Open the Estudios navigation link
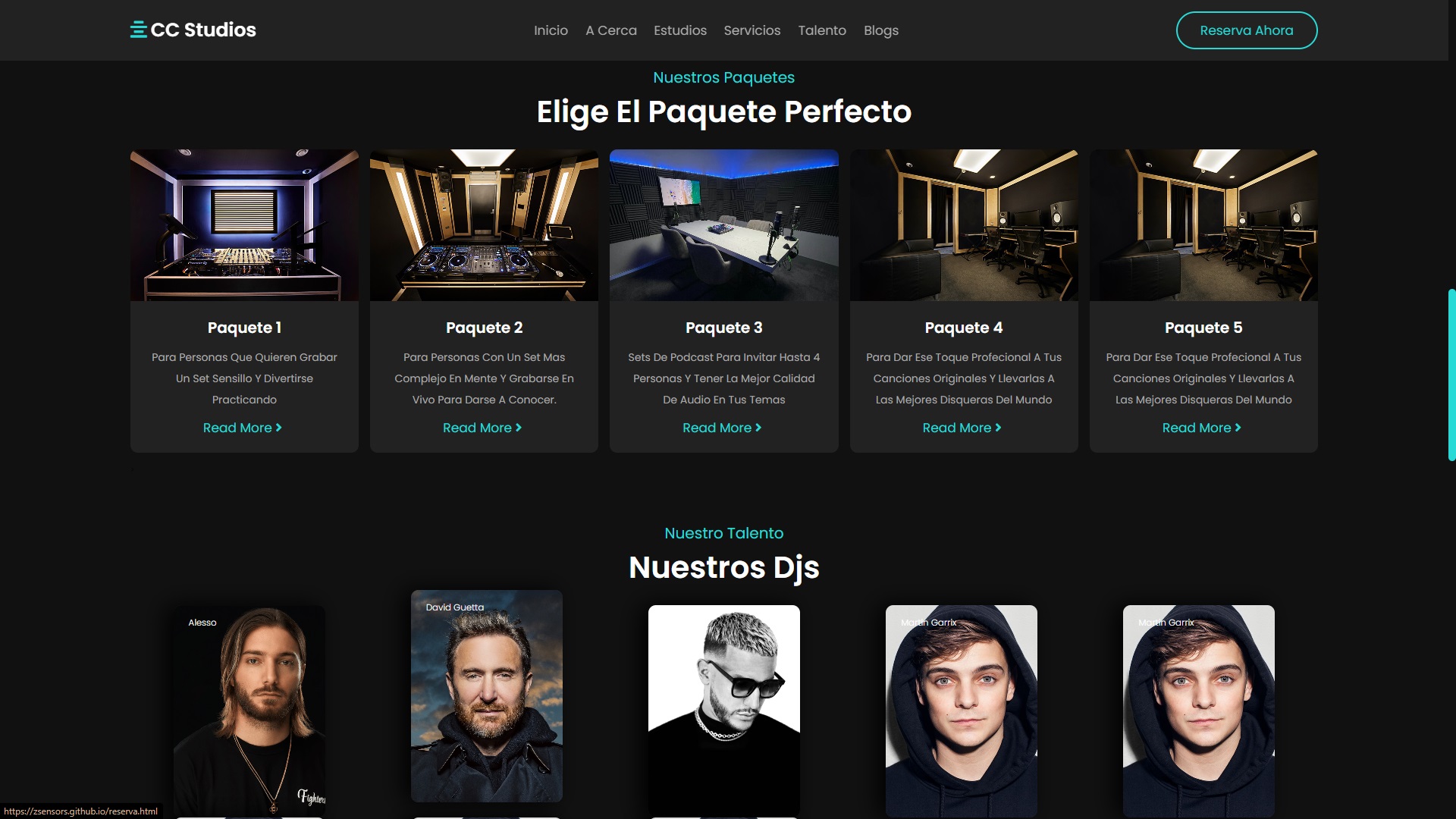 679,30
